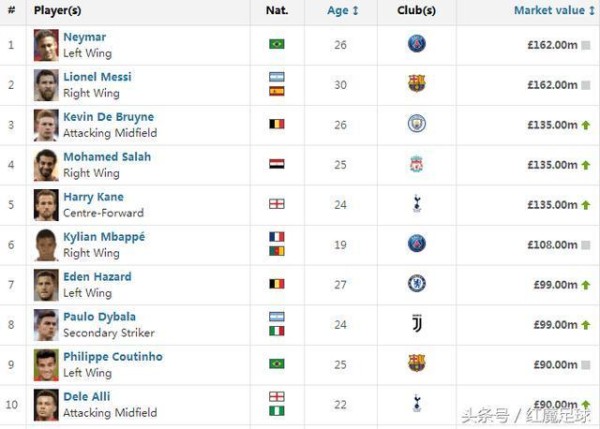The height and width of the screenshot is (429, 600).
Task: Click Manchester City crest for De Bruyne
Action: click(x=416, y=124)
